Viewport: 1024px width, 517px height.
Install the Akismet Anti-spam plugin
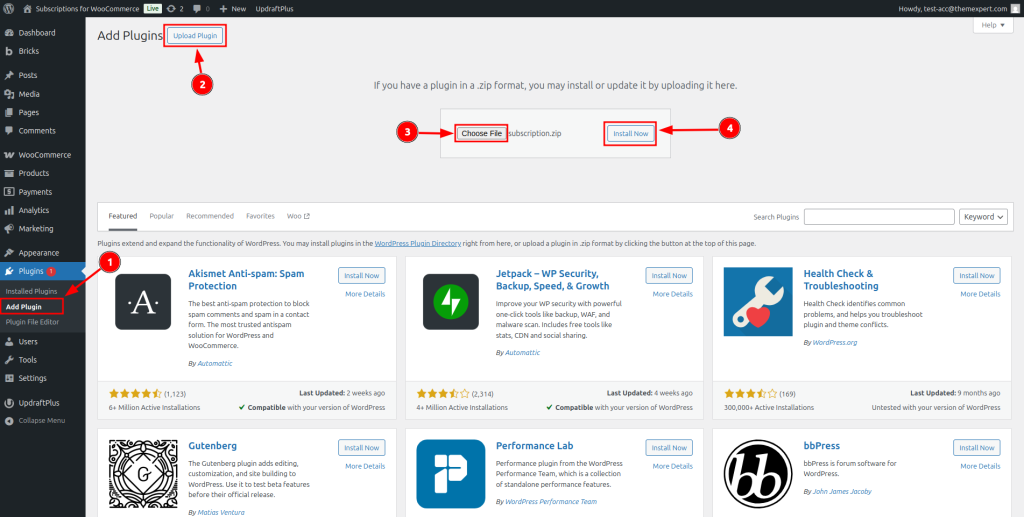[362, 275]
